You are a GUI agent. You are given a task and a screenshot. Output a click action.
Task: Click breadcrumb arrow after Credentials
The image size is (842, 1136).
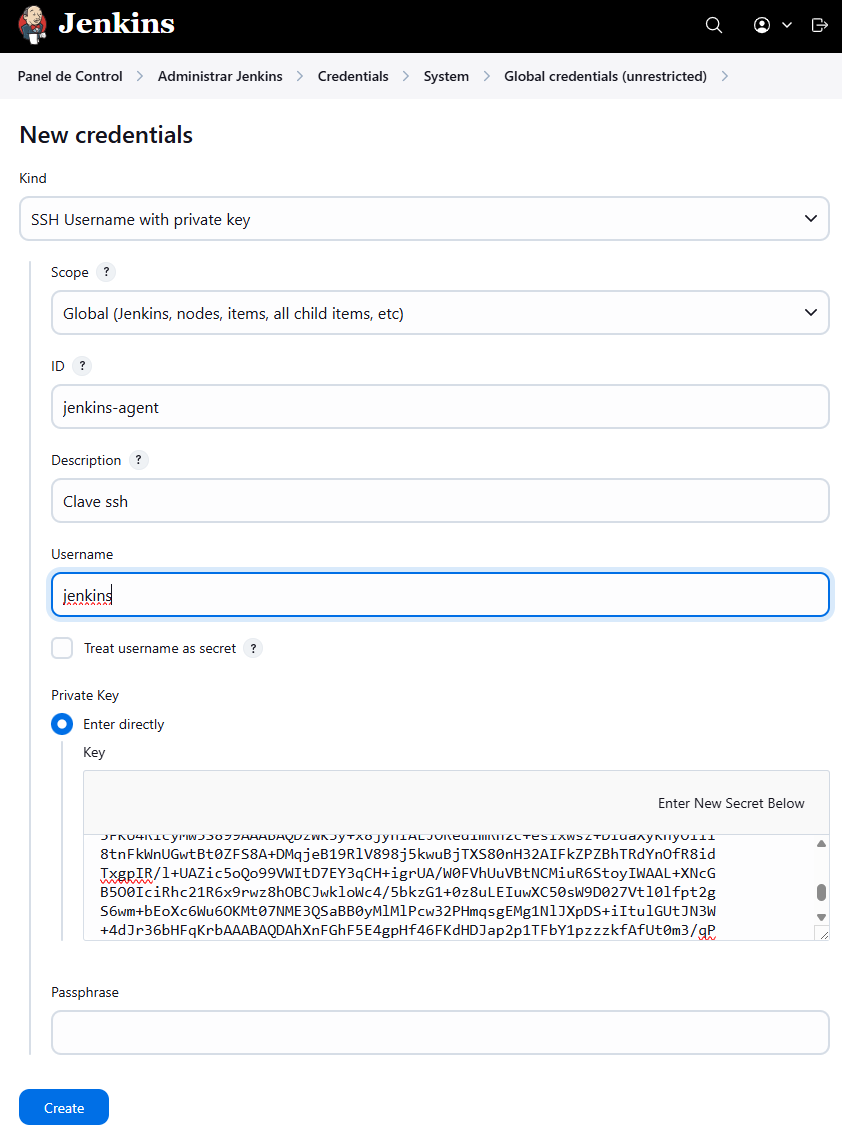[406, 76]
